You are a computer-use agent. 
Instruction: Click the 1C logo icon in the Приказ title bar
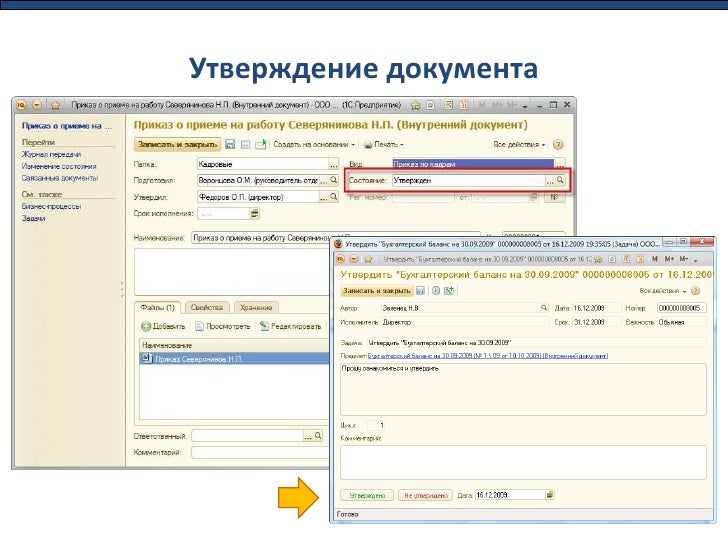tap(21, 105)
